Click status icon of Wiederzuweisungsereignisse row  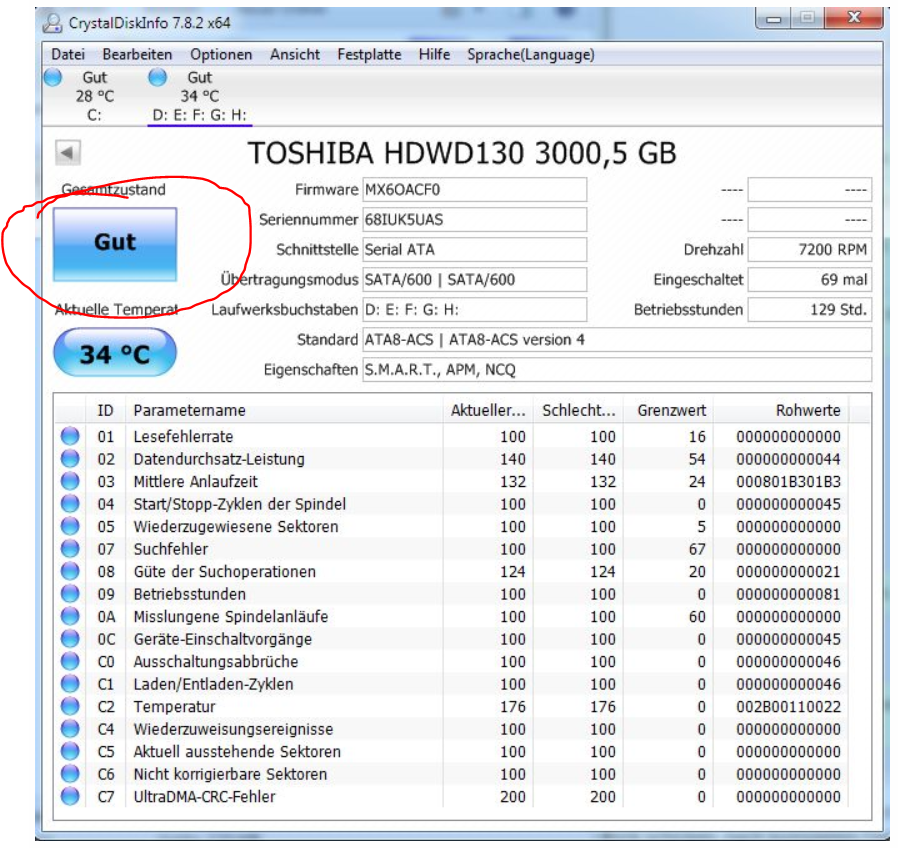[70, 729]
